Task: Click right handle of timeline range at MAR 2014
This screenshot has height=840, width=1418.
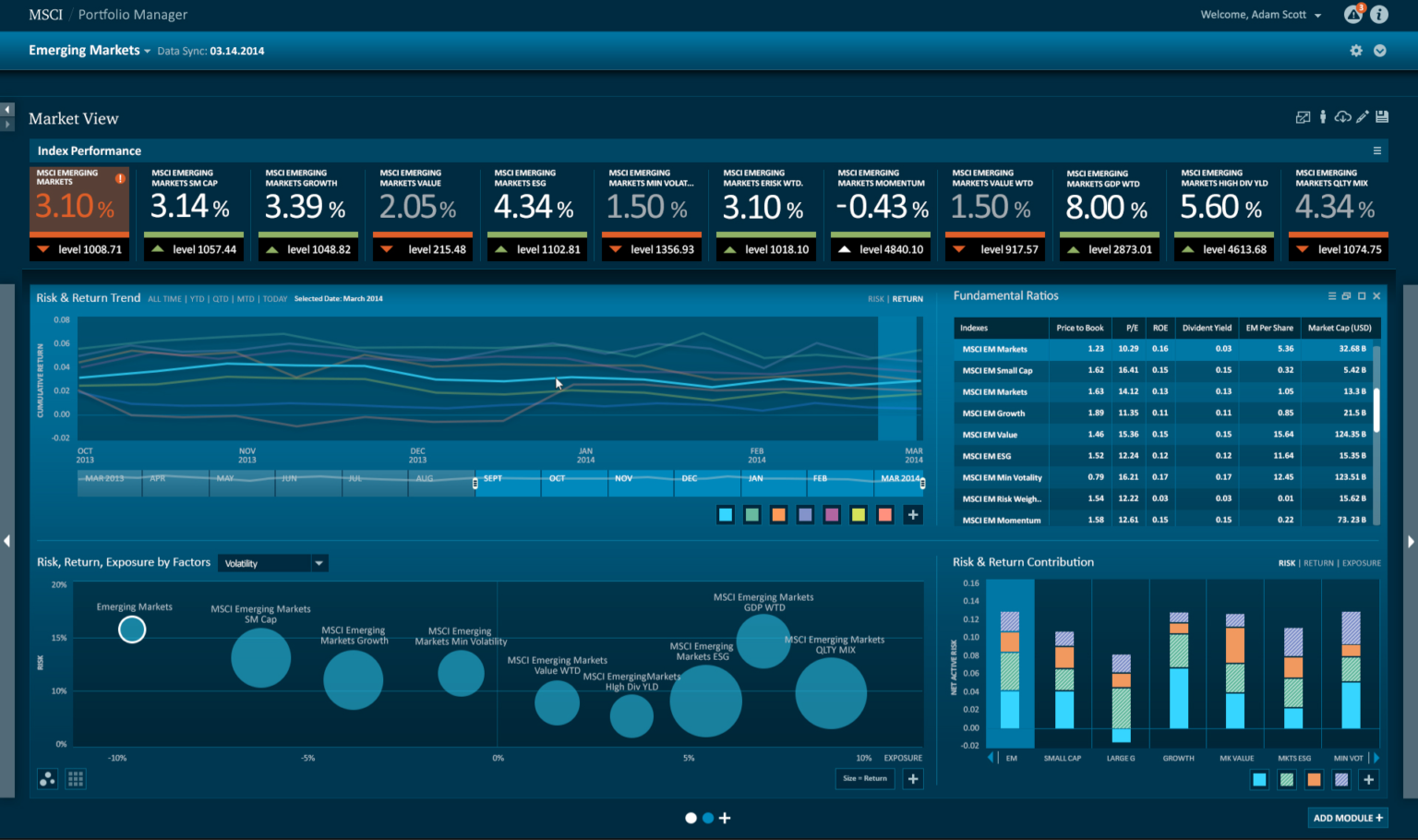Action: click(x=922, y=483)
